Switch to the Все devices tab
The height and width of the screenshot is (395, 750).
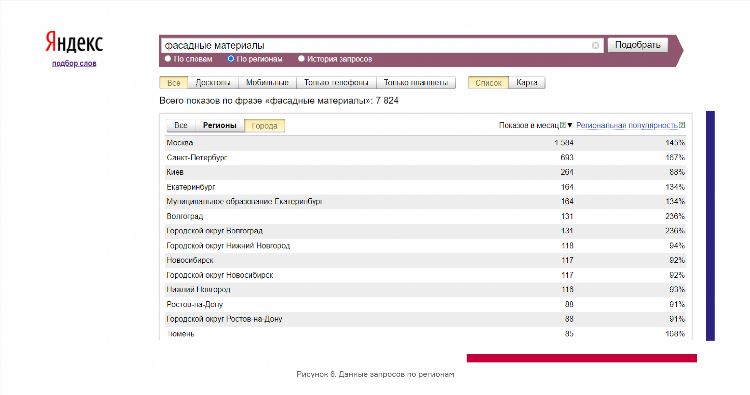pyautogui.click(x=174, y=83)
